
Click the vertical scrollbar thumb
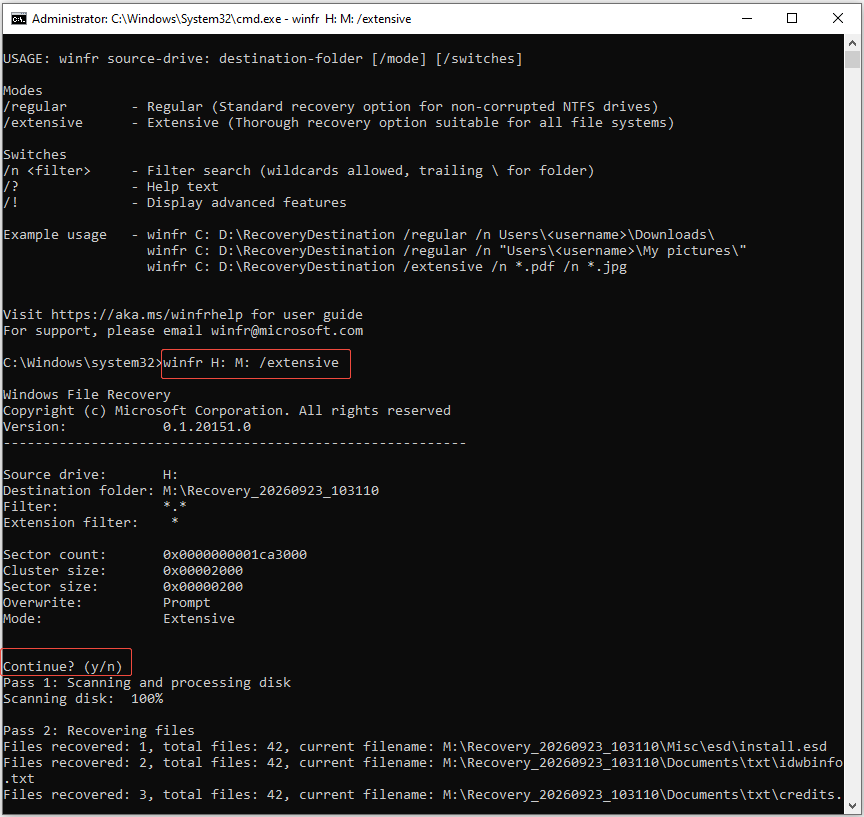click(x=852, y=59)
